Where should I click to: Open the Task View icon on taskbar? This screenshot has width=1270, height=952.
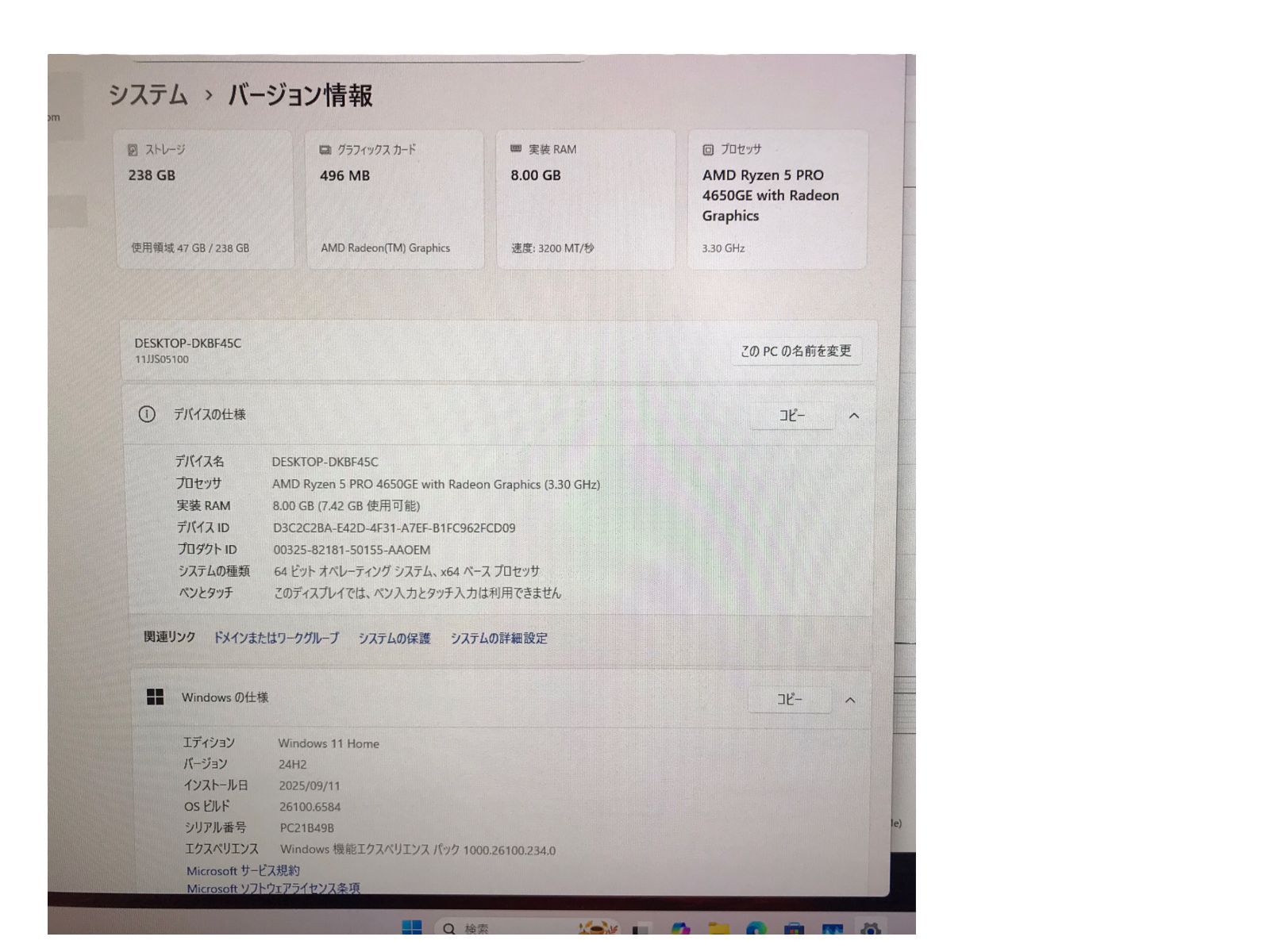coord(641,928)
